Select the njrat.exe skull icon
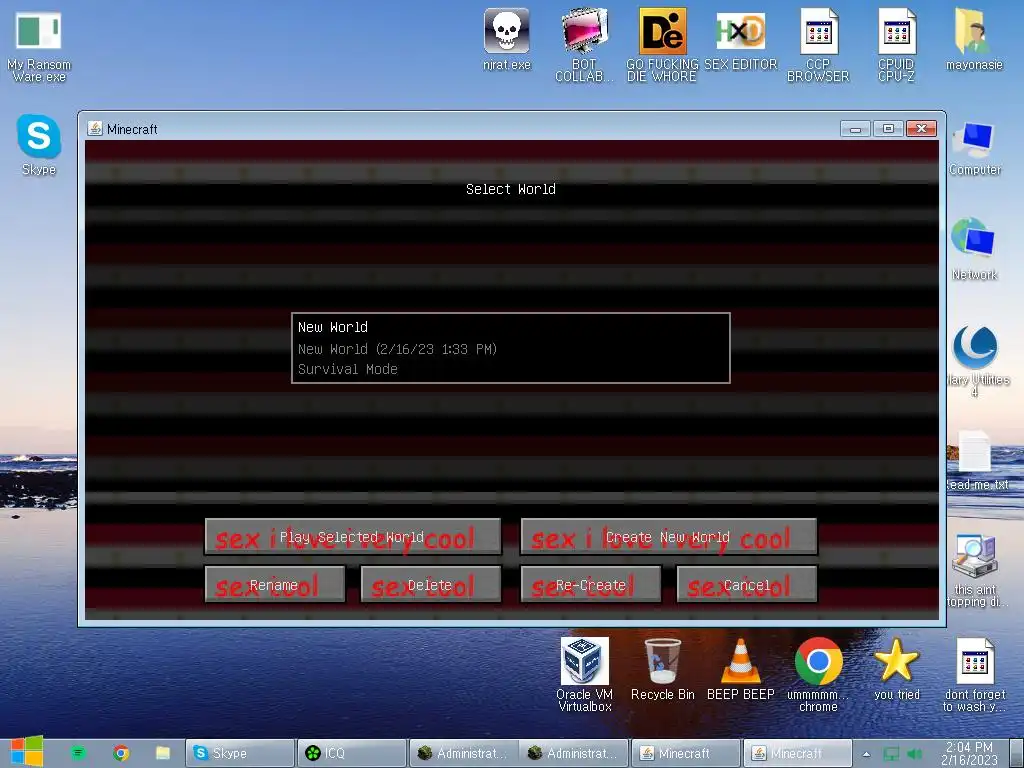Screen dimensions: 1024x768 pos(507,39)
